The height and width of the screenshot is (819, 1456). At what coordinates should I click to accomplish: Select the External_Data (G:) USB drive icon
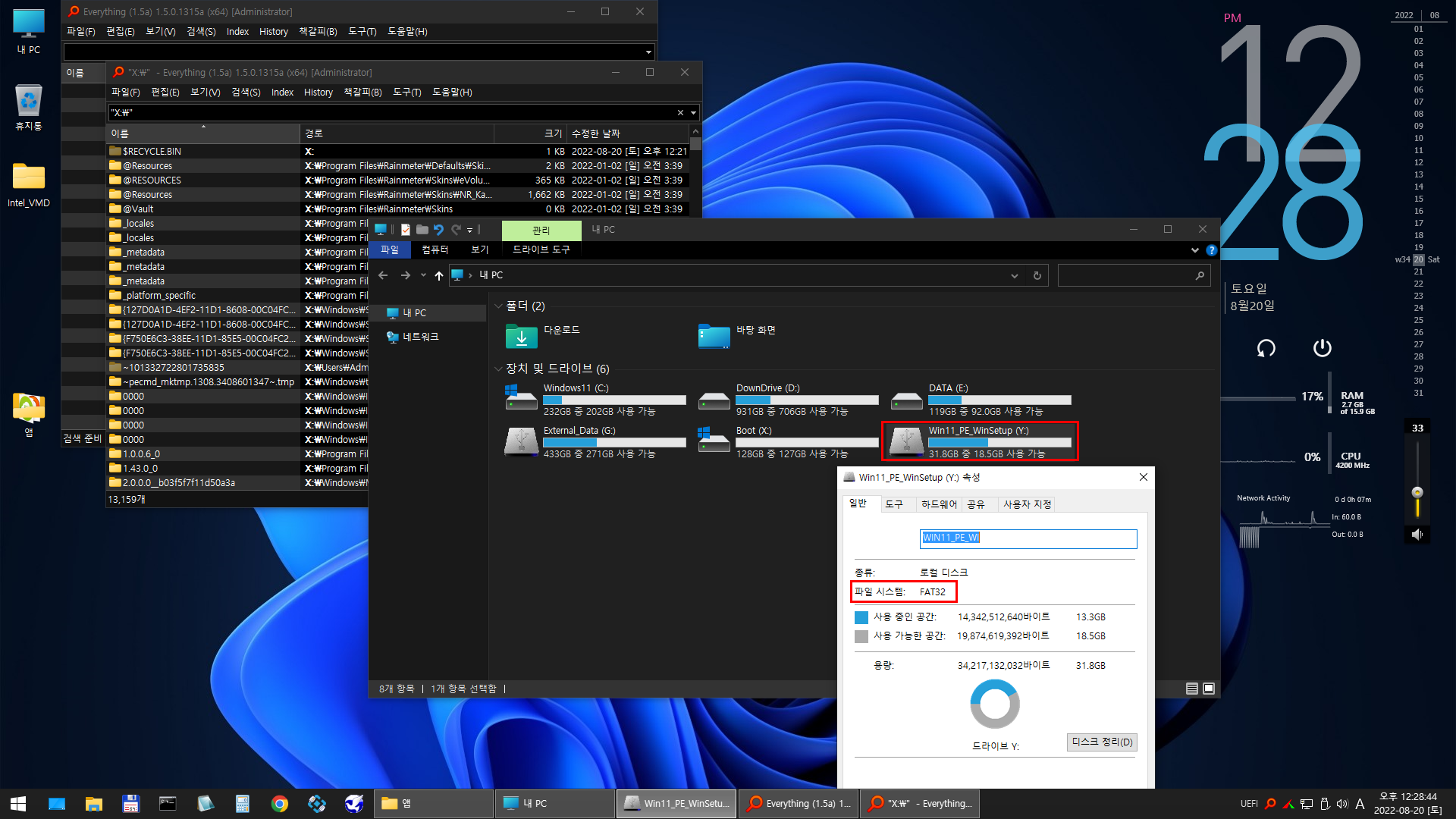coord(521,441)
